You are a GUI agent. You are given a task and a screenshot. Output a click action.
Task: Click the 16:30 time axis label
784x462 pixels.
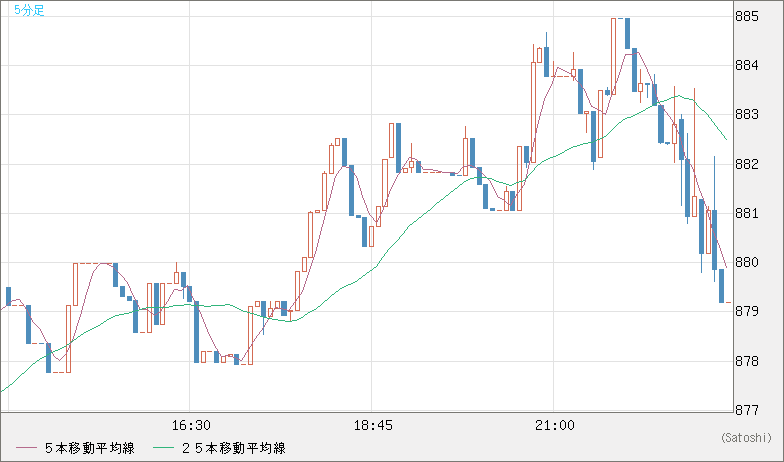191,426
